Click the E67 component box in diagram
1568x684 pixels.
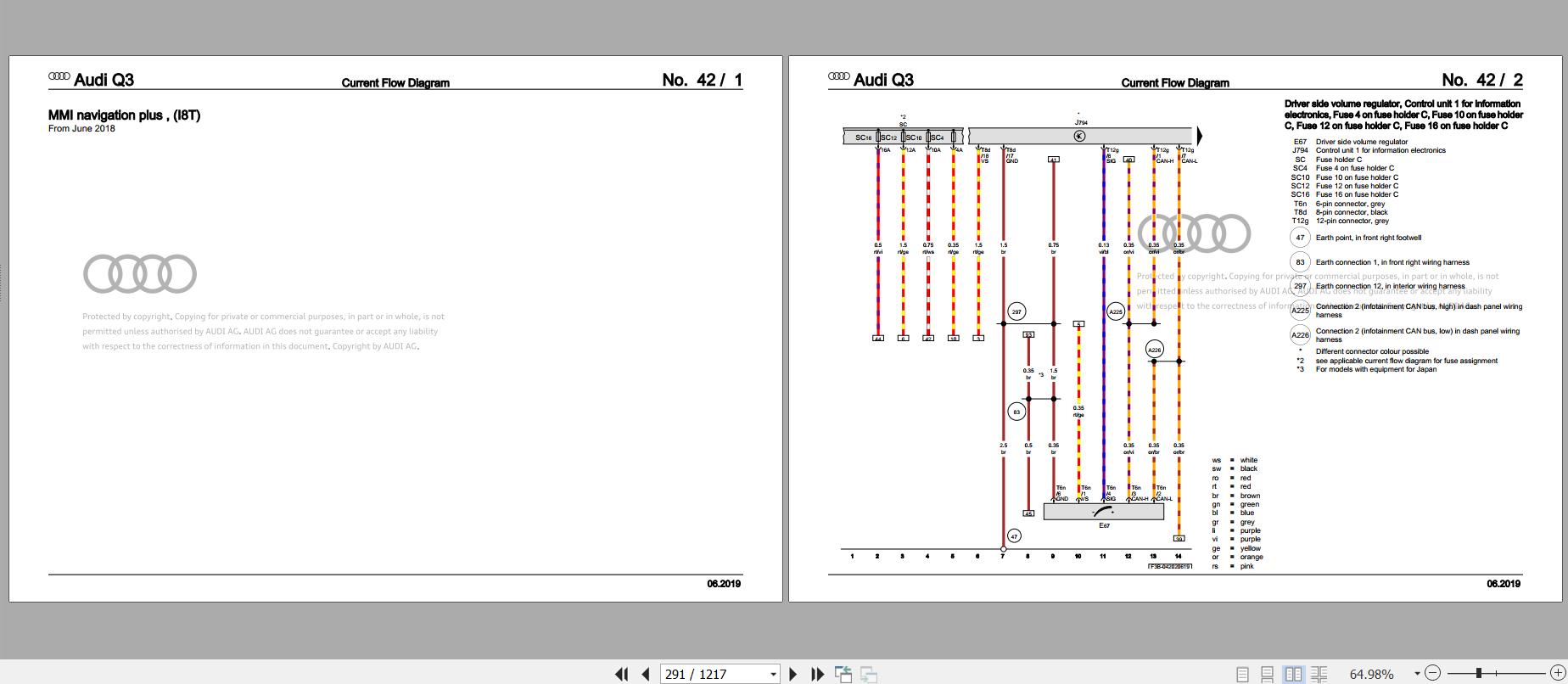coord(1103,511)
